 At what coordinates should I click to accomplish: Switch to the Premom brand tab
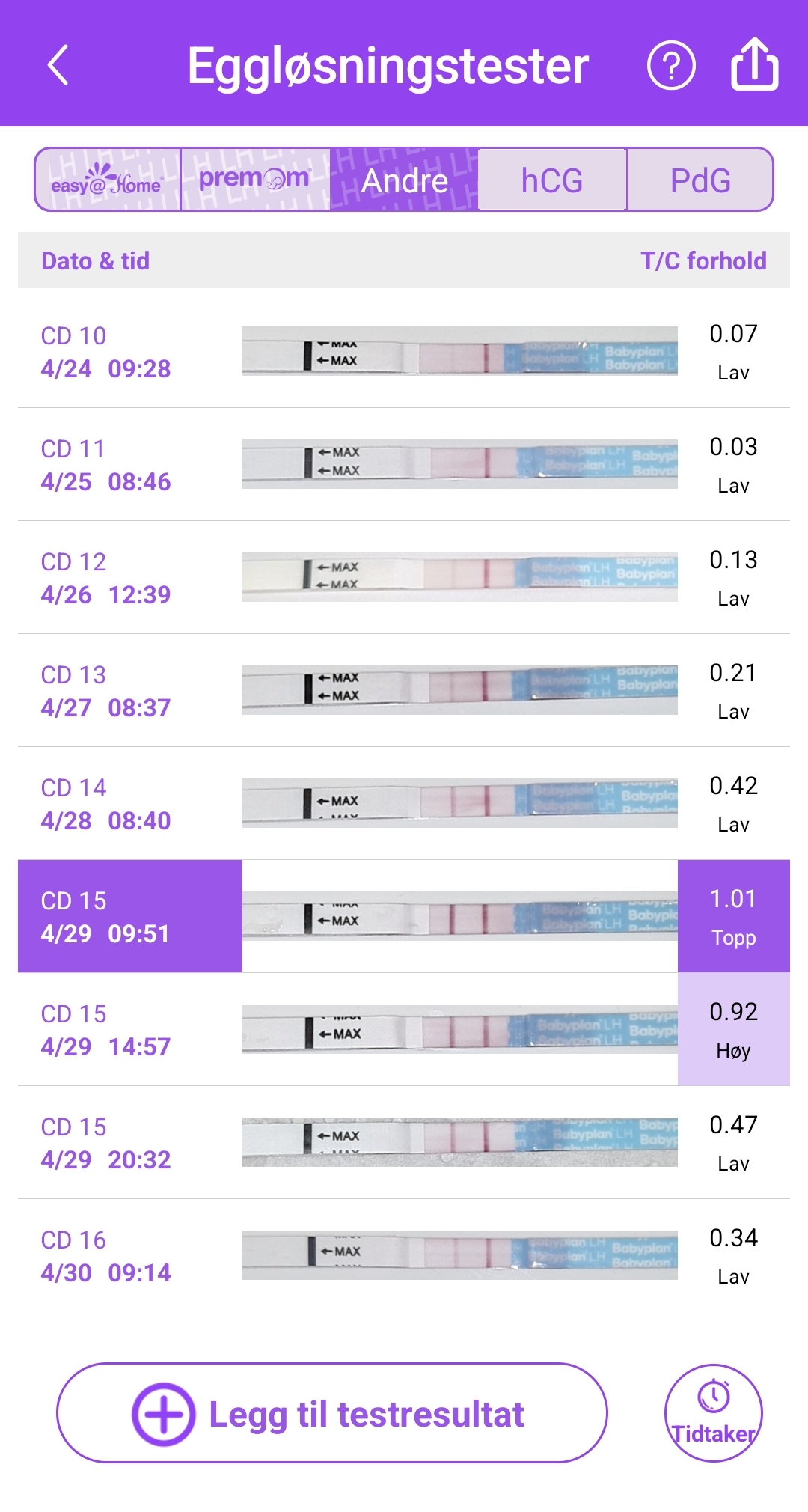[x=254, y=180]
